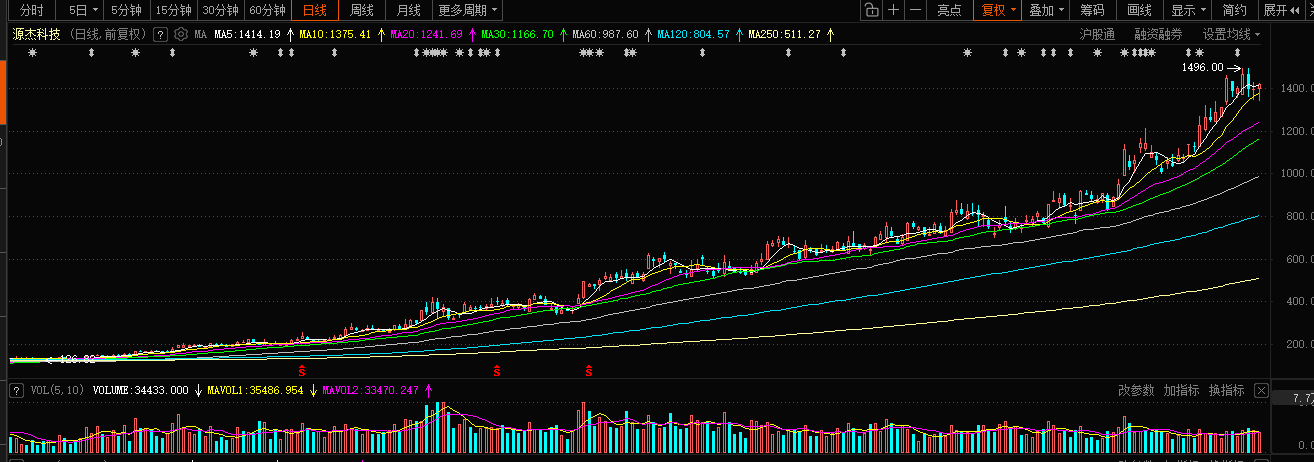Click the 融资融券 button
The width and height of the screenshot is (1314, 462).
coord(1158,34)
